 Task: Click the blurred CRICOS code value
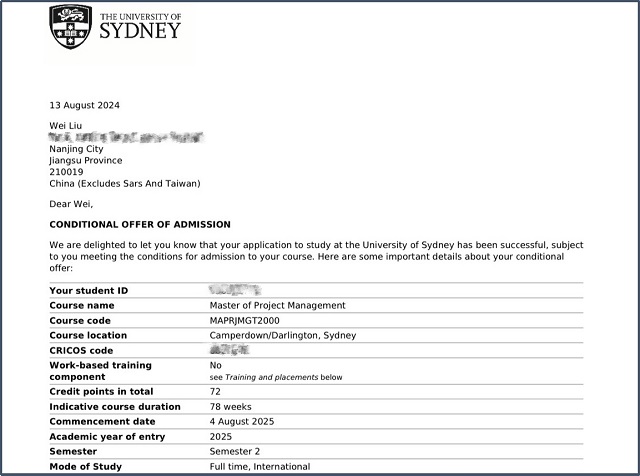tap(229, 350)
